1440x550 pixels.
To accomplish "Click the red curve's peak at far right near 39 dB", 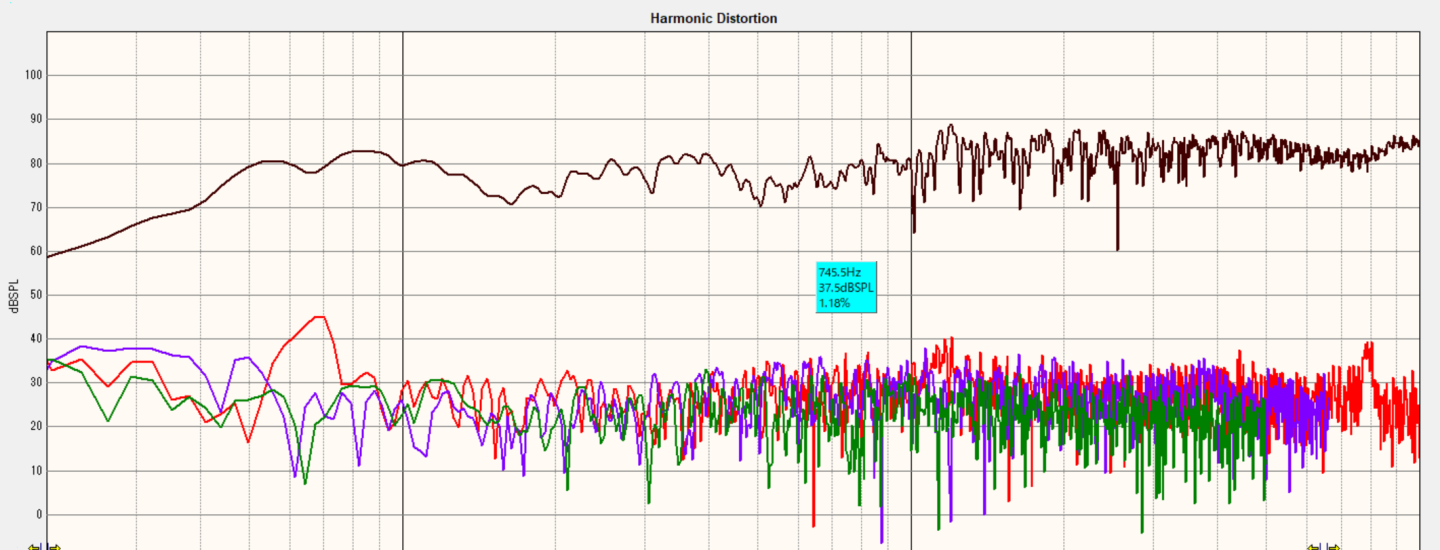I will point(1368,344).
